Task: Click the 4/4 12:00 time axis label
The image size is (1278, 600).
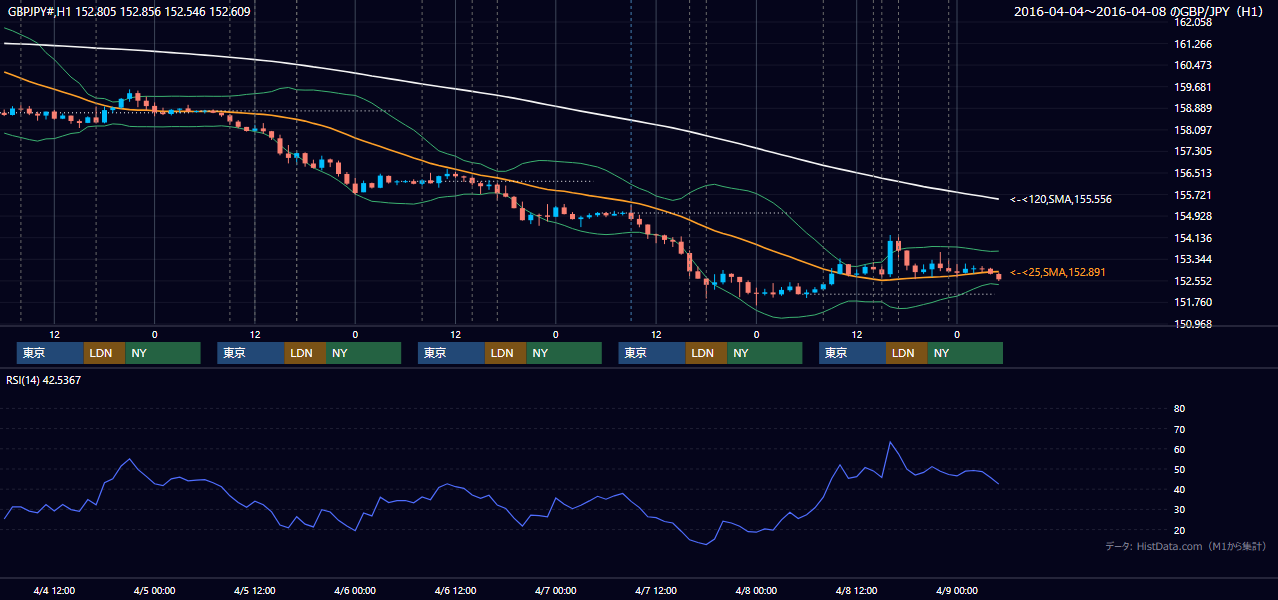Action: [x=54, y=590]
